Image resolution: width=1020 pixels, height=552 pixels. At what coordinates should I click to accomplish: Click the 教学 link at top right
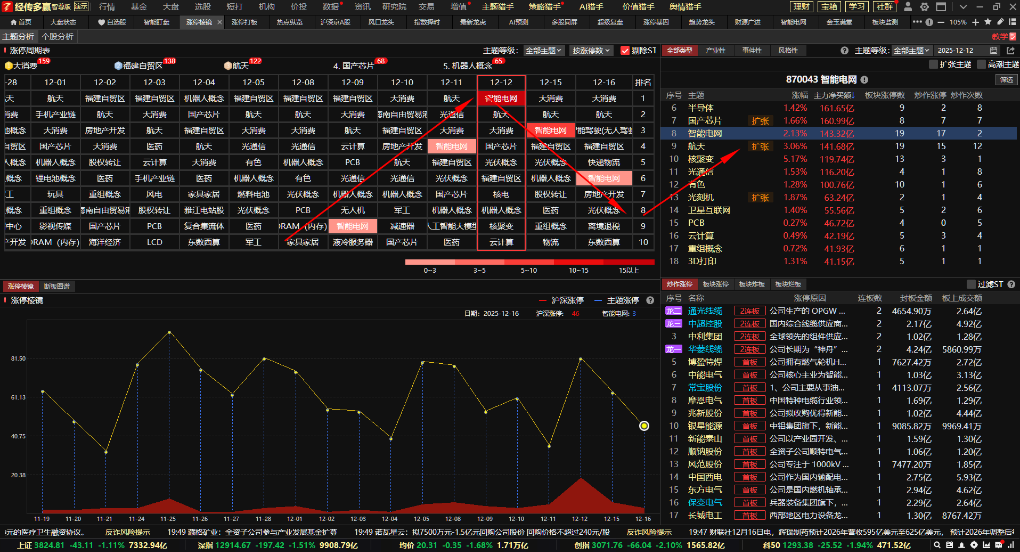tap(1000, 36)
